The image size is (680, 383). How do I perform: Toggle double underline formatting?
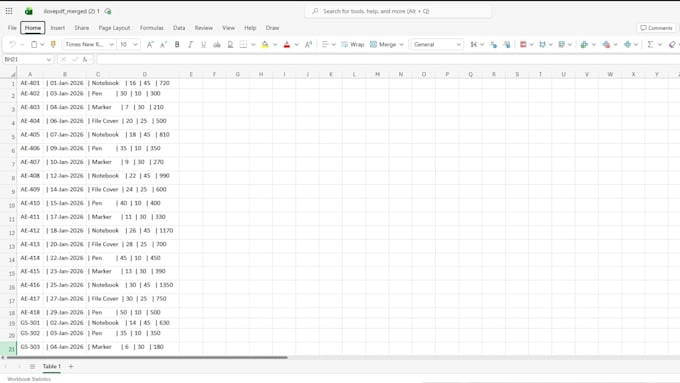230,44
